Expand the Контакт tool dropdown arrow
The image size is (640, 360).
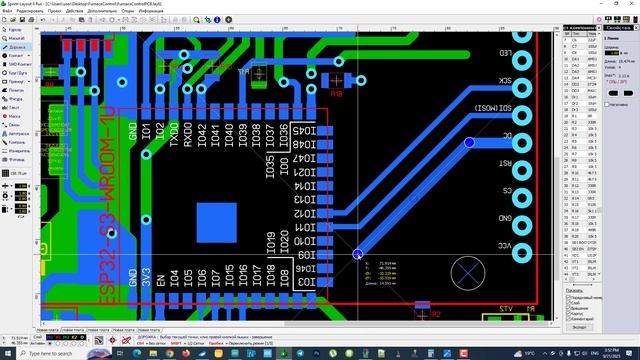pyautogui.click(x=29, y=56)
